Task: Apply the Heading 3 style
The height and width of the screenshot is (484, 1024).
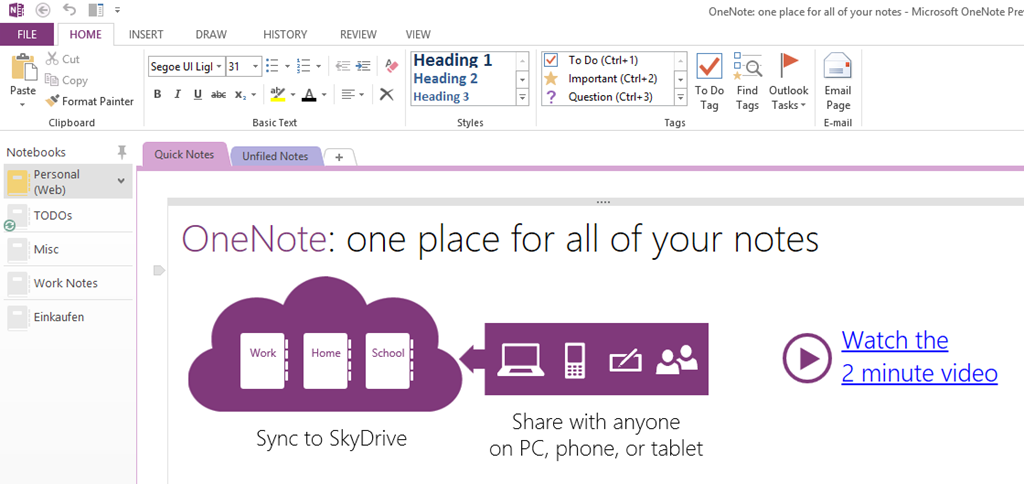Action: pos(441,97)
